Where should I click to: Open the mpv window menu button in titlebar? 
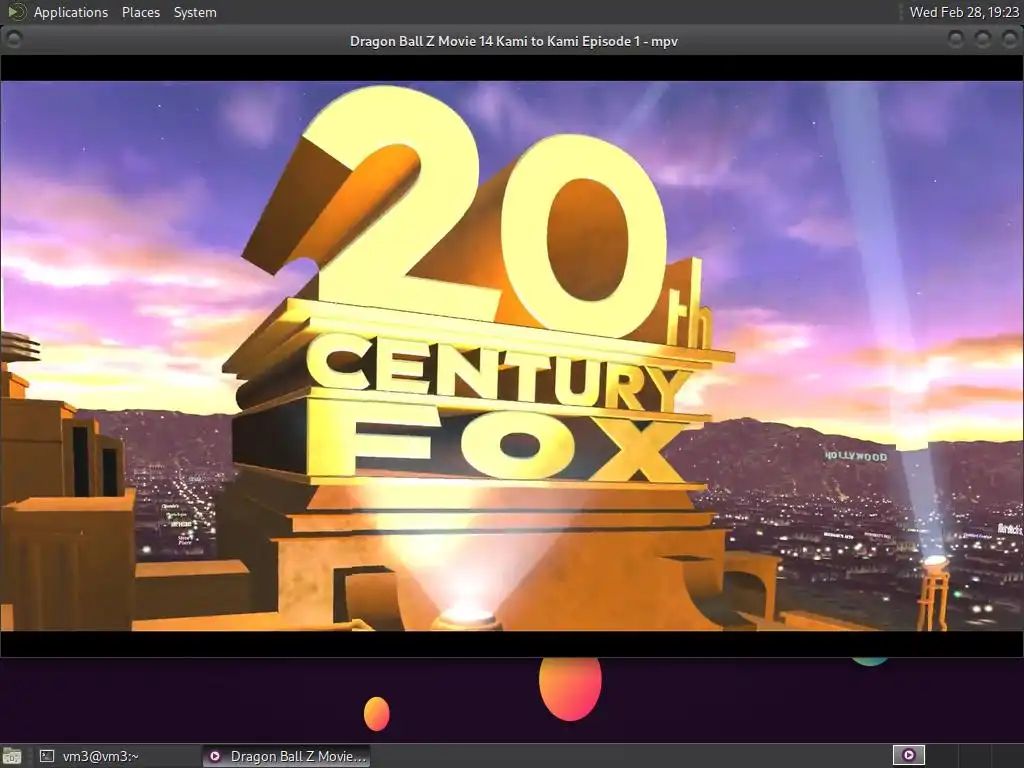point(13,40)
